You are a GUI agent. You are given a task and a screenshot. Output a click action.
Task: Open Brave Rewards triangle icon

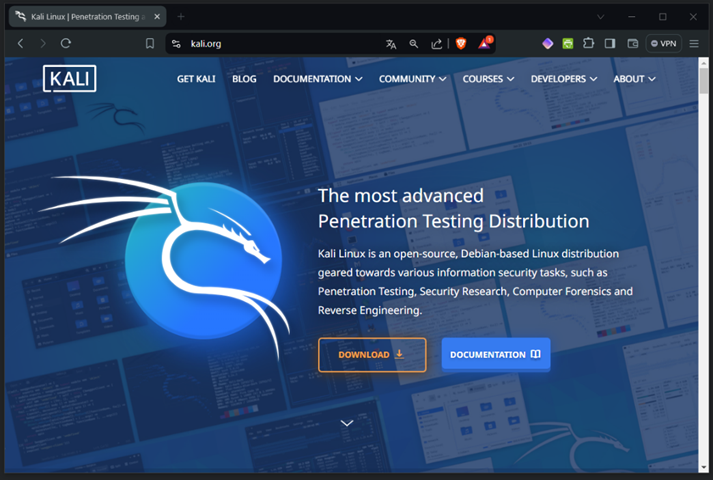pos(484,44)
